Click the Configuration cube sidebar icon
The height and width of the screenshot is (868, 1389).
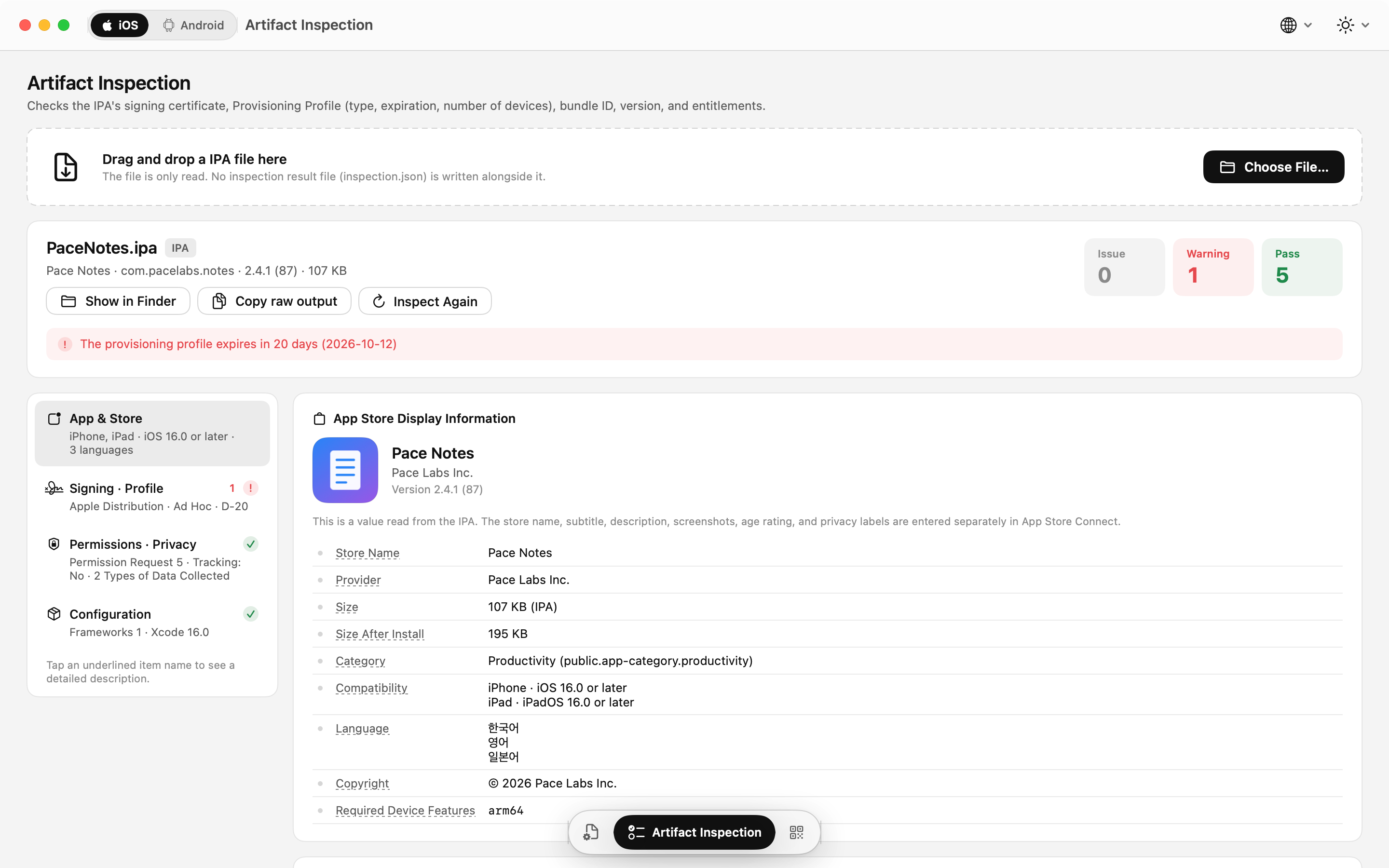(54, 614)
